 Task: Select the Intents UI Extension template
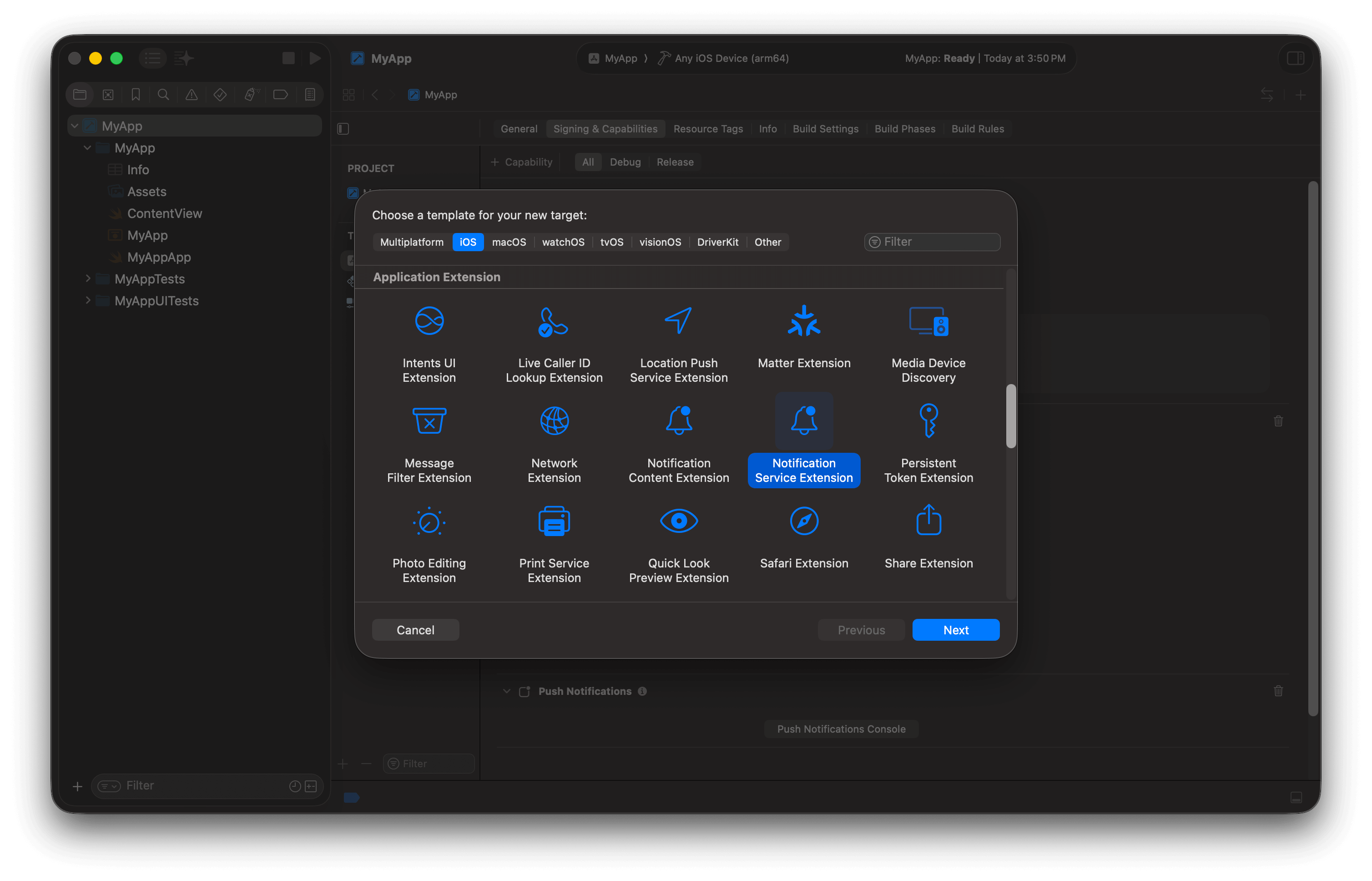tap(429, 344)
